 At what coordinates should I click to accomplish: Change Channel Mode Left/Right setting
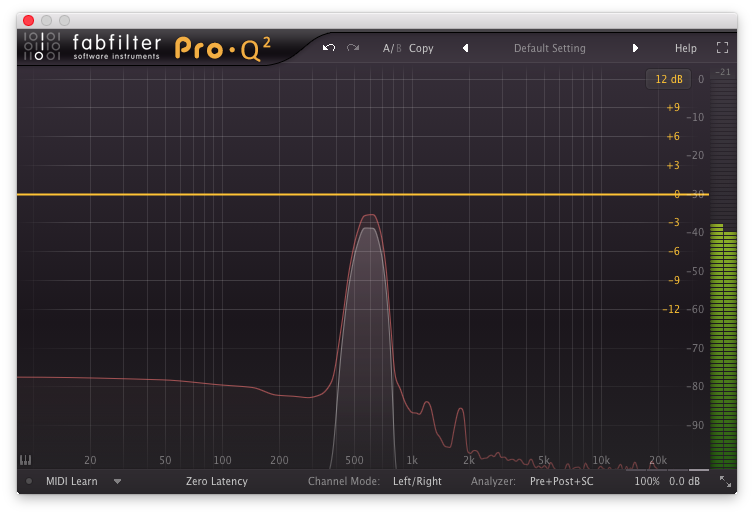[x=417, y=481]
